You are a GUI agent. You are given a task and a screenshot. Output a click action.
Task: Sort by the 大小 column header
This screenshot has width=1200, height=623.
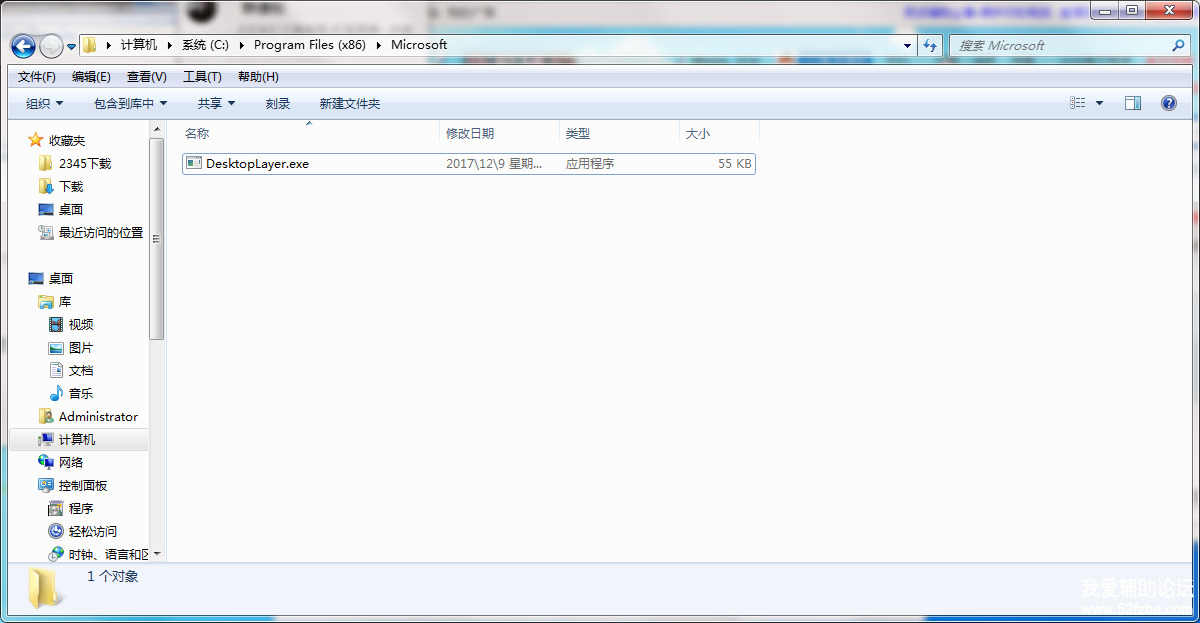pos(719,133)
